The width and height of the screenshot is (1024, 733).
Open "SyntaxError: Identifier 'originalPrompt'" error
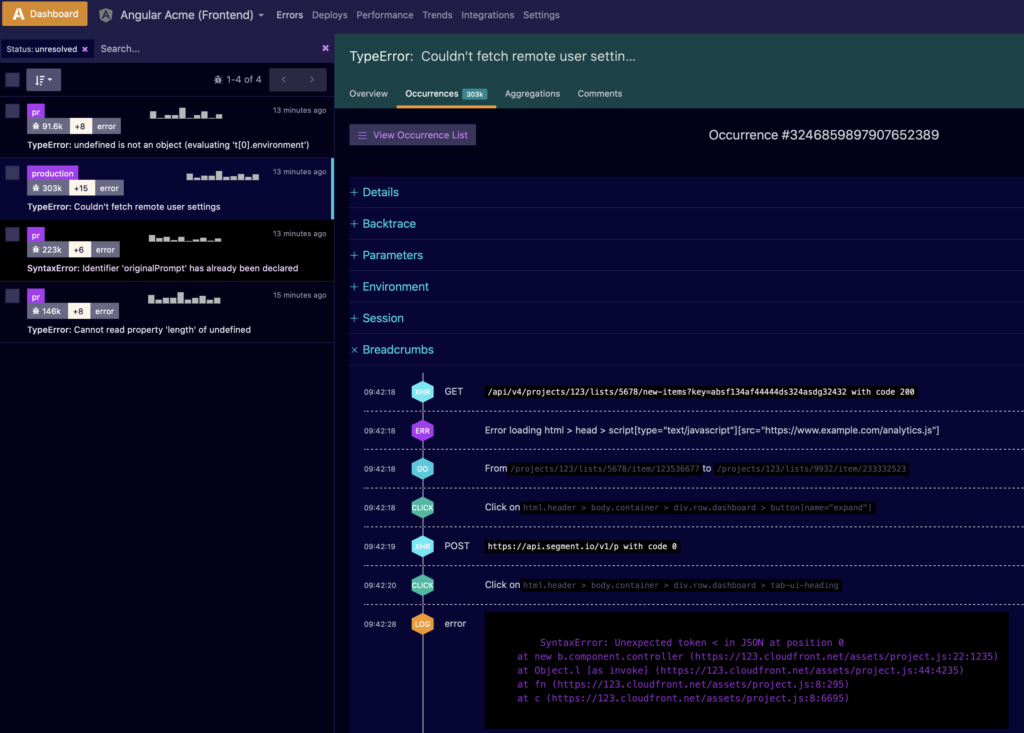pyautogui.click(x=163, y=269)
